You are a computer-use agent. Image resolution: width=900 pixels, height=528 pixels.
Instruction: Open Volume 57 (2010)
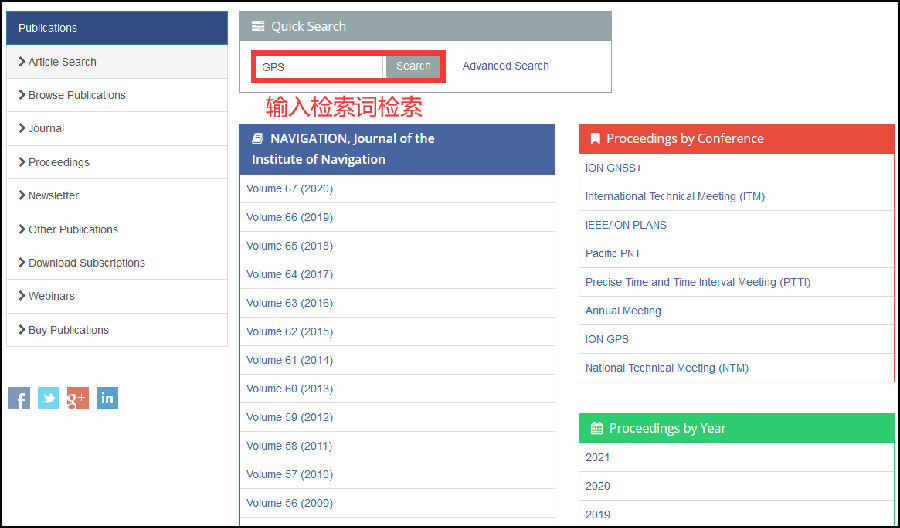(289, 474)
